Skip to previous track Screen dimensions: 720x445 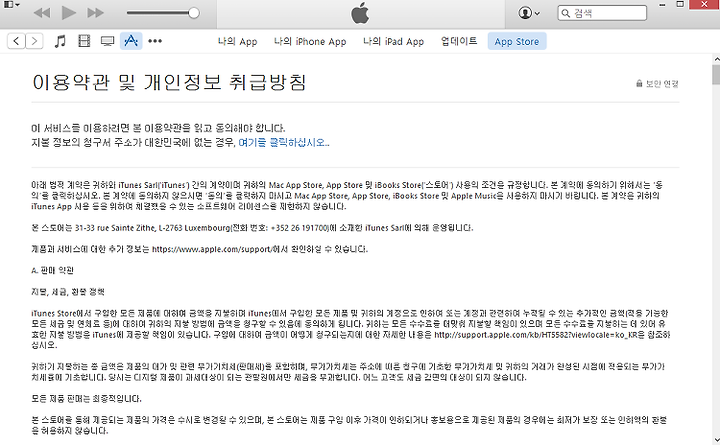pyautogui.click(x=42, y=13)
